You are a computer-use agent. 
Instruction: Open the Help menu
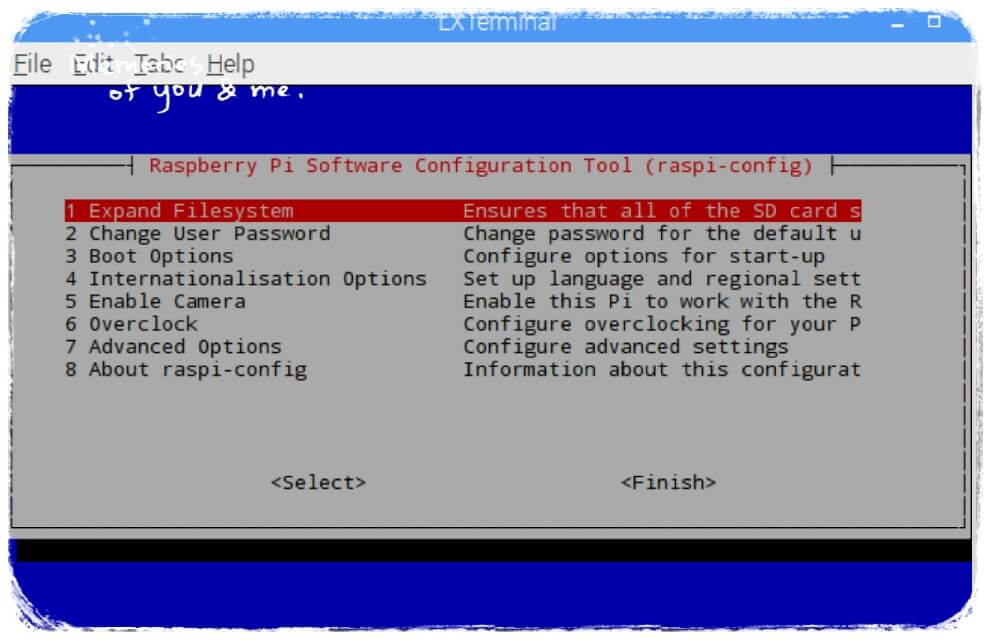click(x=231, y=64)
